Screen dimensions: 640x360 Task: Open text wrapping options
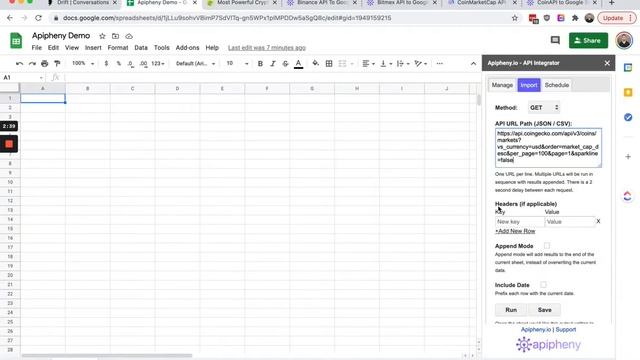[x=403, y=64]
